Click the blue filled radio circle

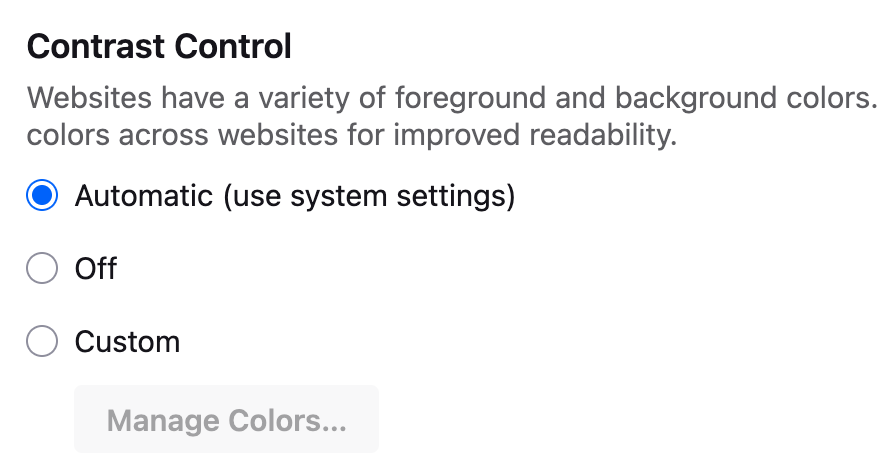click(42, 196)
